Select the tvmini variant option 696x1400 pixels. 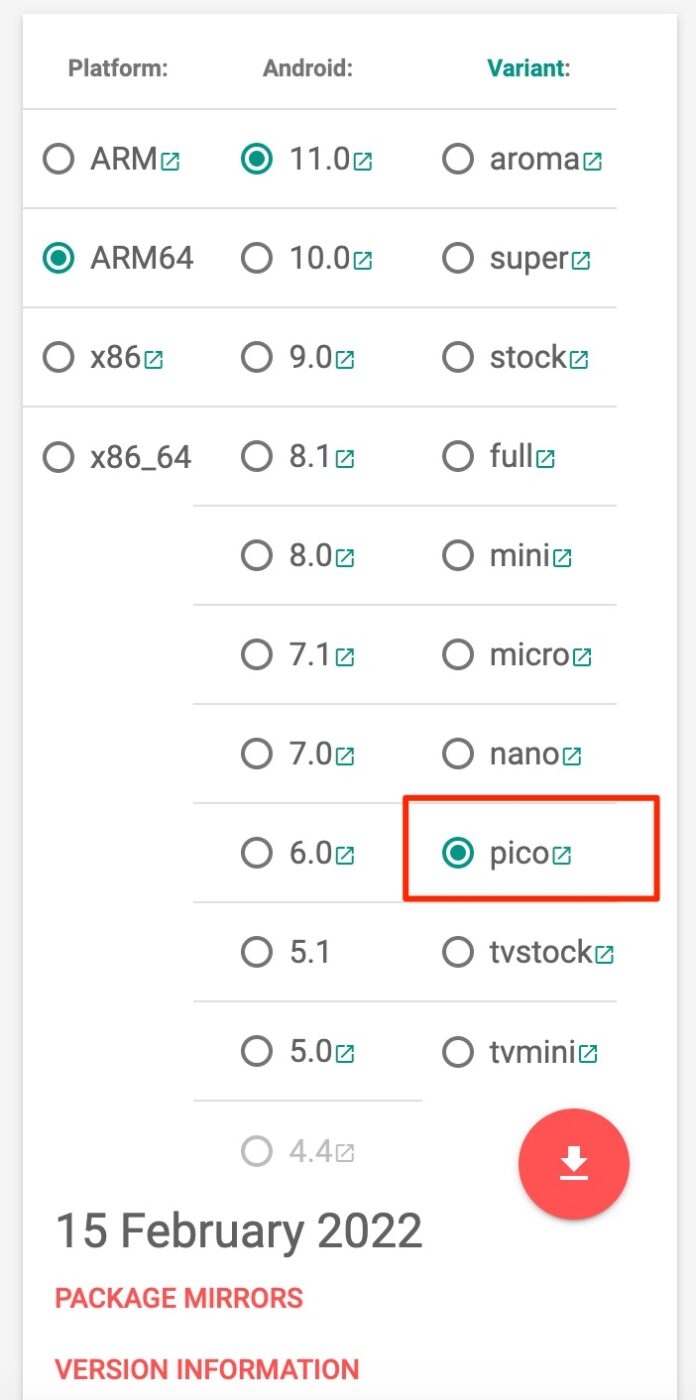coord(458,1052)
